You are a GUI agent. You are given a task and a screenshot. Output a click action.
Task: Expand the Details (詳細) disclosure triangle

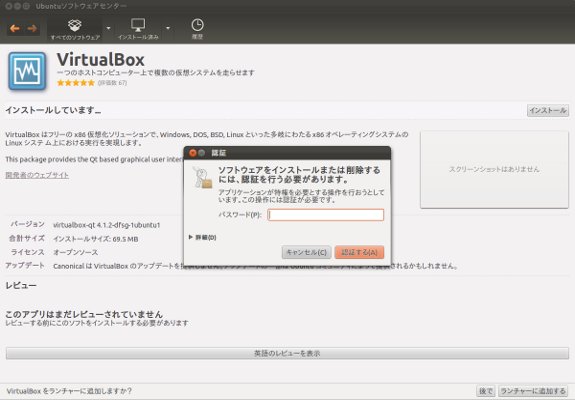(x=191, y=237)
